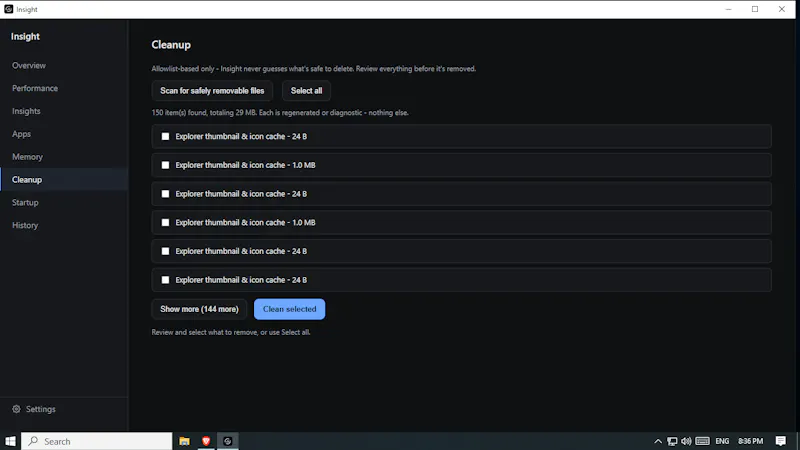800x450 pixels.
Task: Minimize the Insight window
Action: [729, 9]
